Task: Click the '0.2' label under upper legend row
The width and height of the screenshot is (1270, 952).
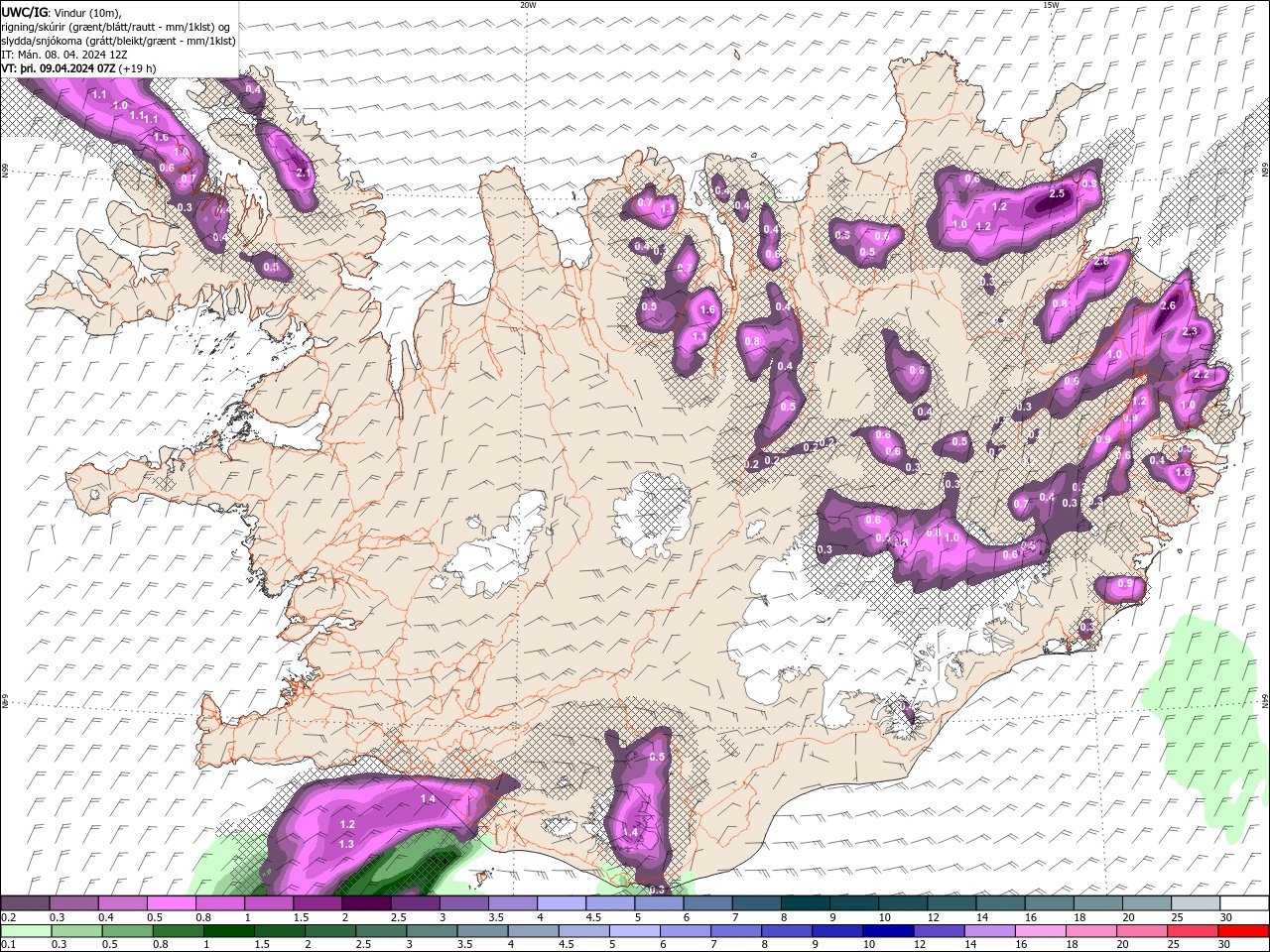Action: pos(8,917)
